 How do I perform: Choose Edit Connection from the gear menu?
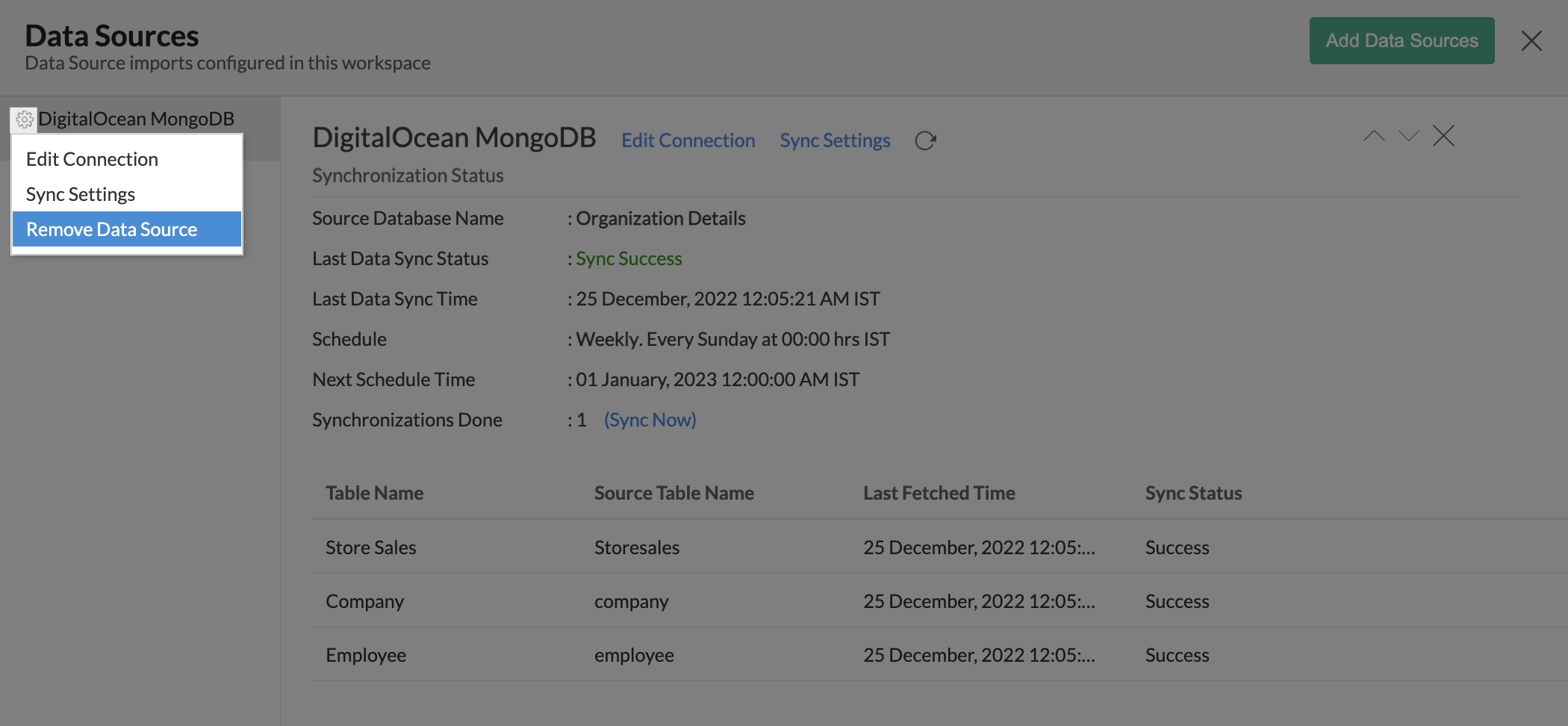coord(92,159)
